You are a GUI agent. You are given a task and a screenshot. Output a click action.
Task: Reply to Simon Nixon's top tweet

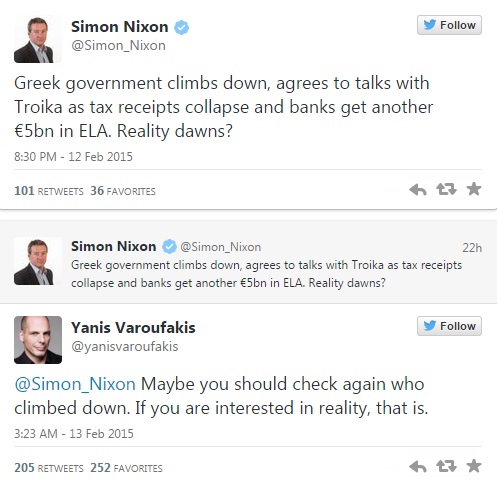click(x=418, y=190)
